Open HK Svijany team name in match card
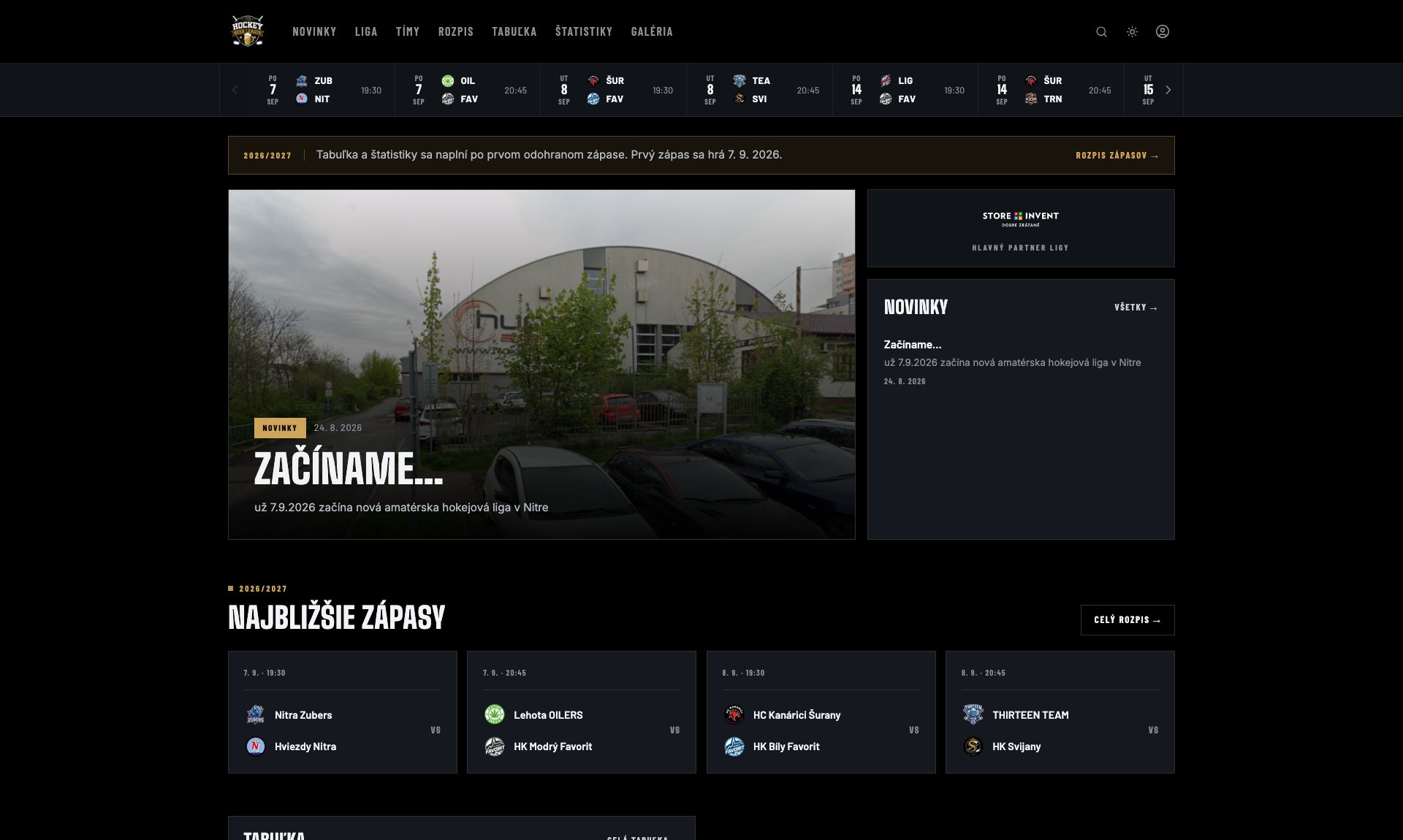Viewport: 1403px width, 840px height. click(x=1016, y=747)
